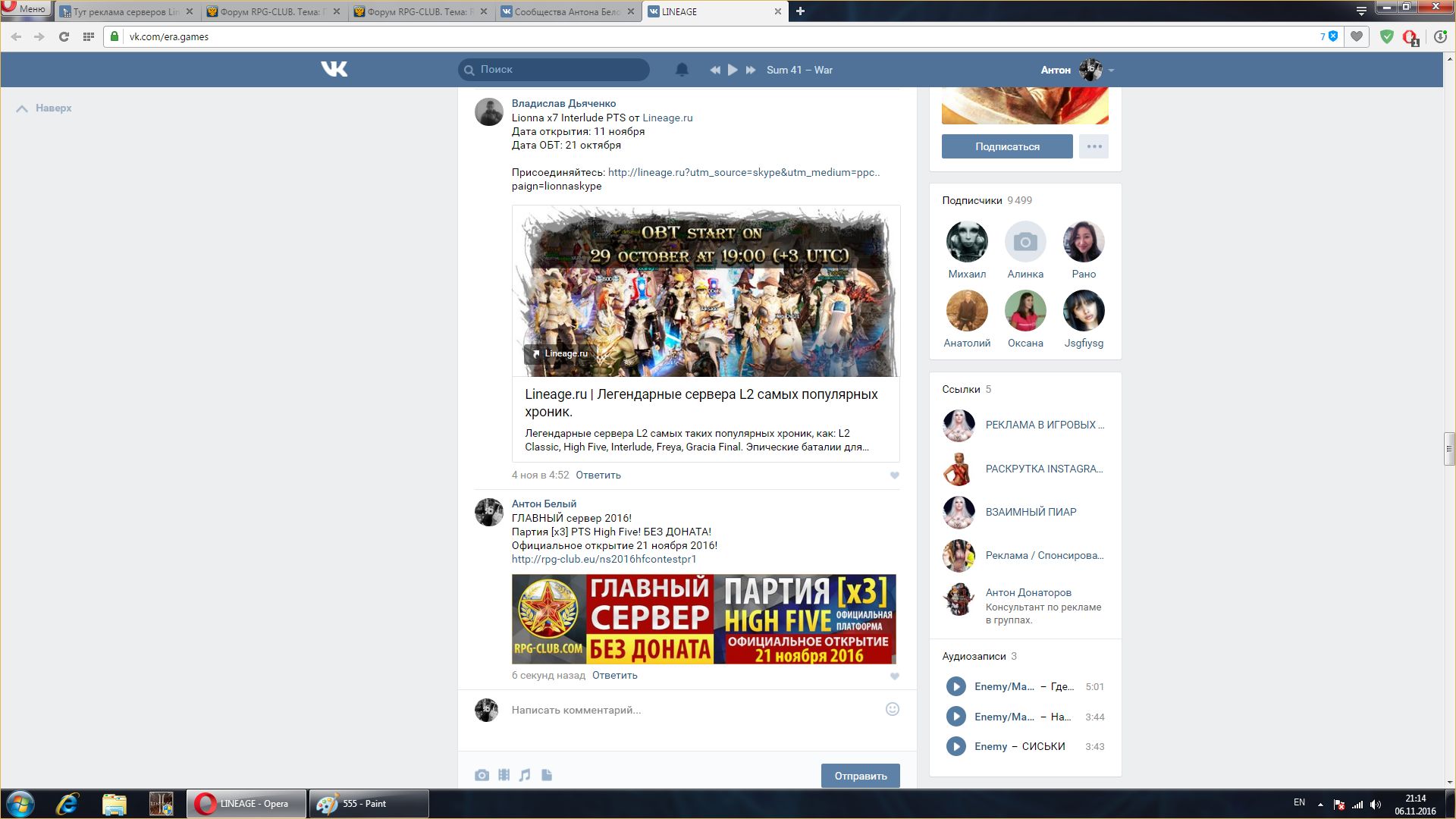The height and width of the screenshot is (819, 1456).
Task: Reply to Антон Белый's comment
Action: (x=614, y=675)
